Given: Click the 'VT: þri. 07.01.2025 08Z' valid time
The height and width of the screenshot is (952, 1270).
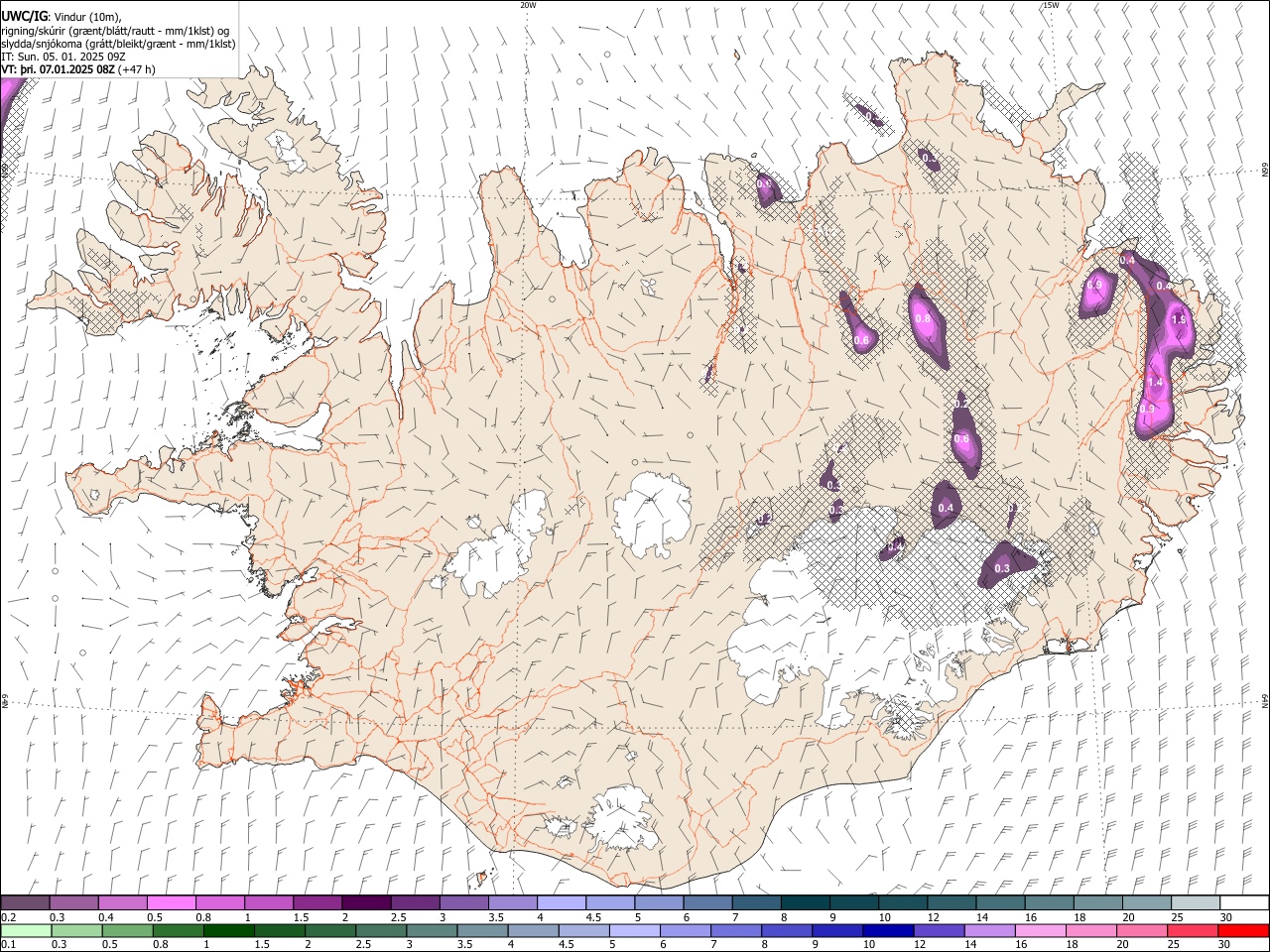Looking at the screenshot, I should coord(58,70).
